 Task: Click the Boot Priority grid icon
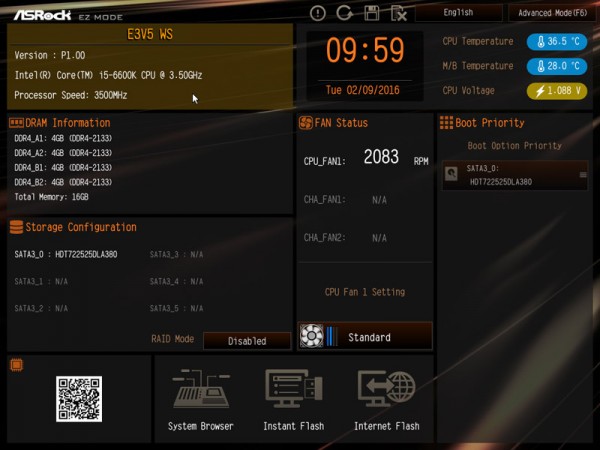coord(446,123)
